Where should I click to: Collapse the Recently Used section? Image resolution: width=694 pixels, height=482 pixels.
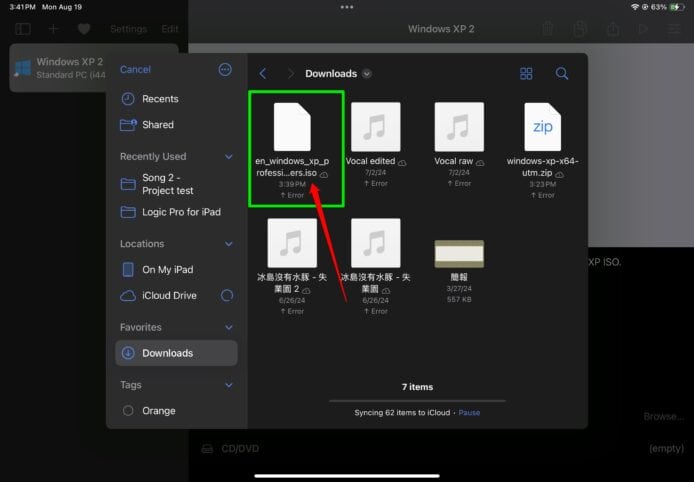(x=228, y=157)
